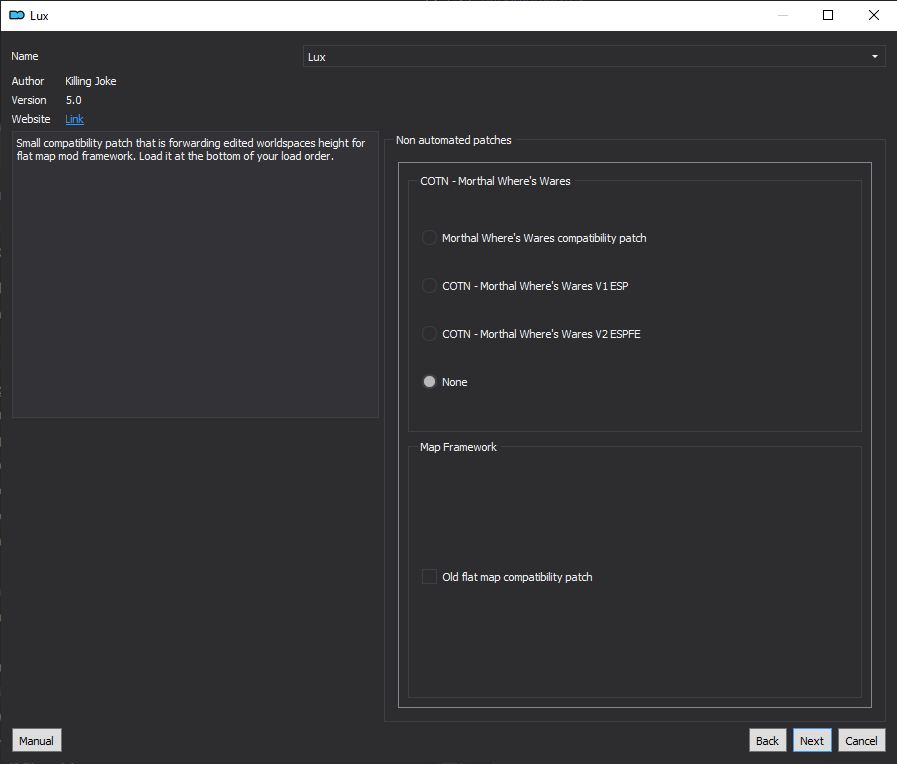Open the Name dropdown arrow

point(875,57)
